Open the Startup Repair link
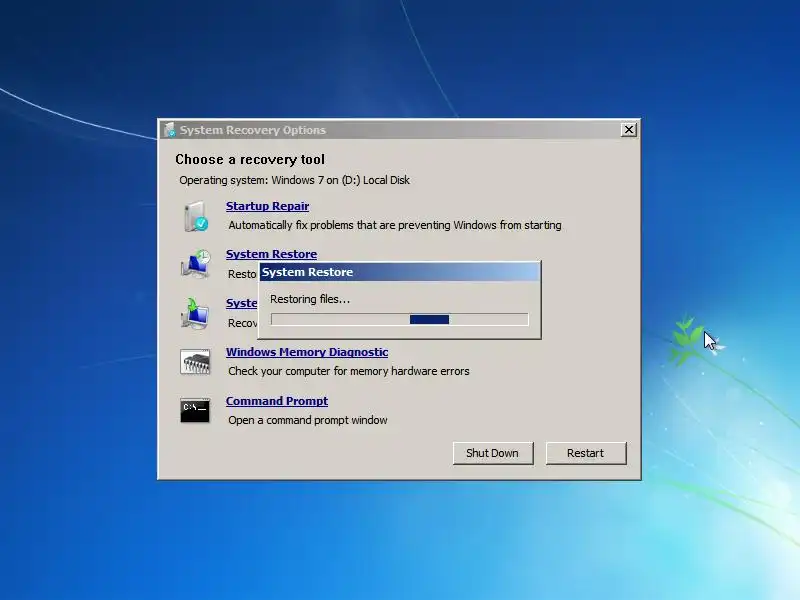Image resolution: width=800 pixels, height=600 pixels. pos(267,206)
